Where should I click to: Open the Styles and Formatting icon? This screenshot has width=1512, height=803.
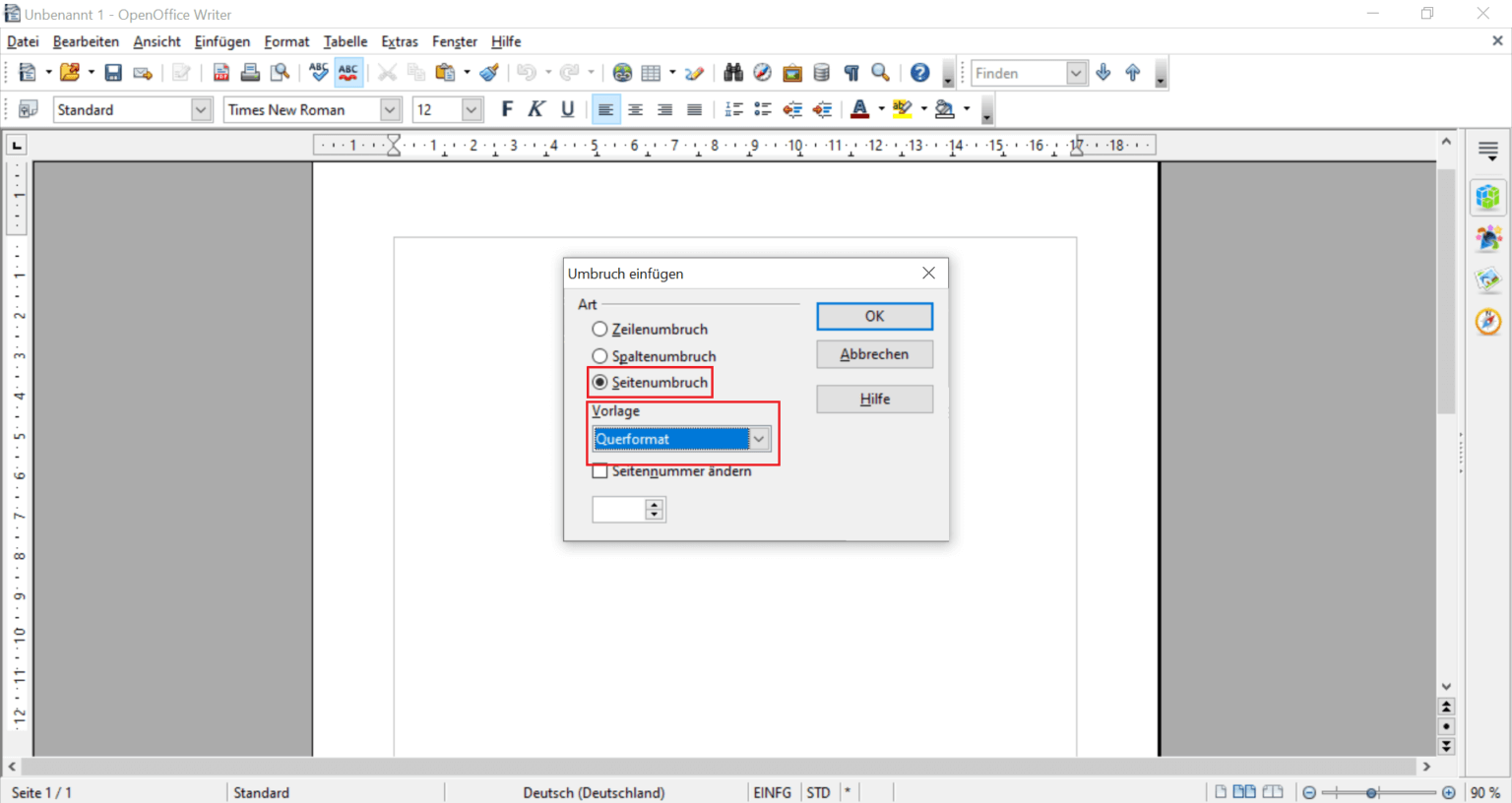[x=29, y=109]
